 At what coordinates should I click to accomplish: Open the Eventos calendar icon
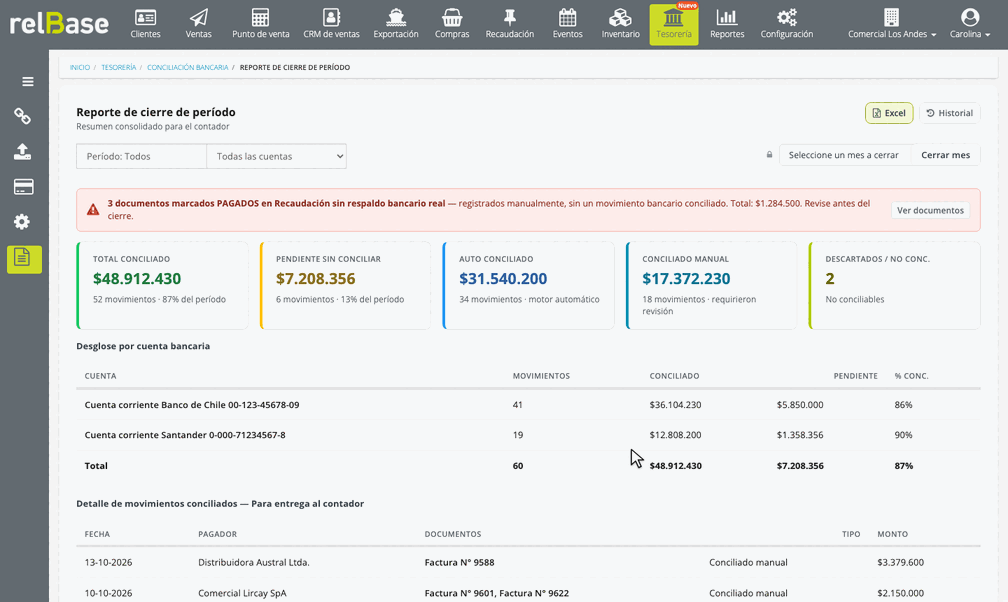click(568, 17)
